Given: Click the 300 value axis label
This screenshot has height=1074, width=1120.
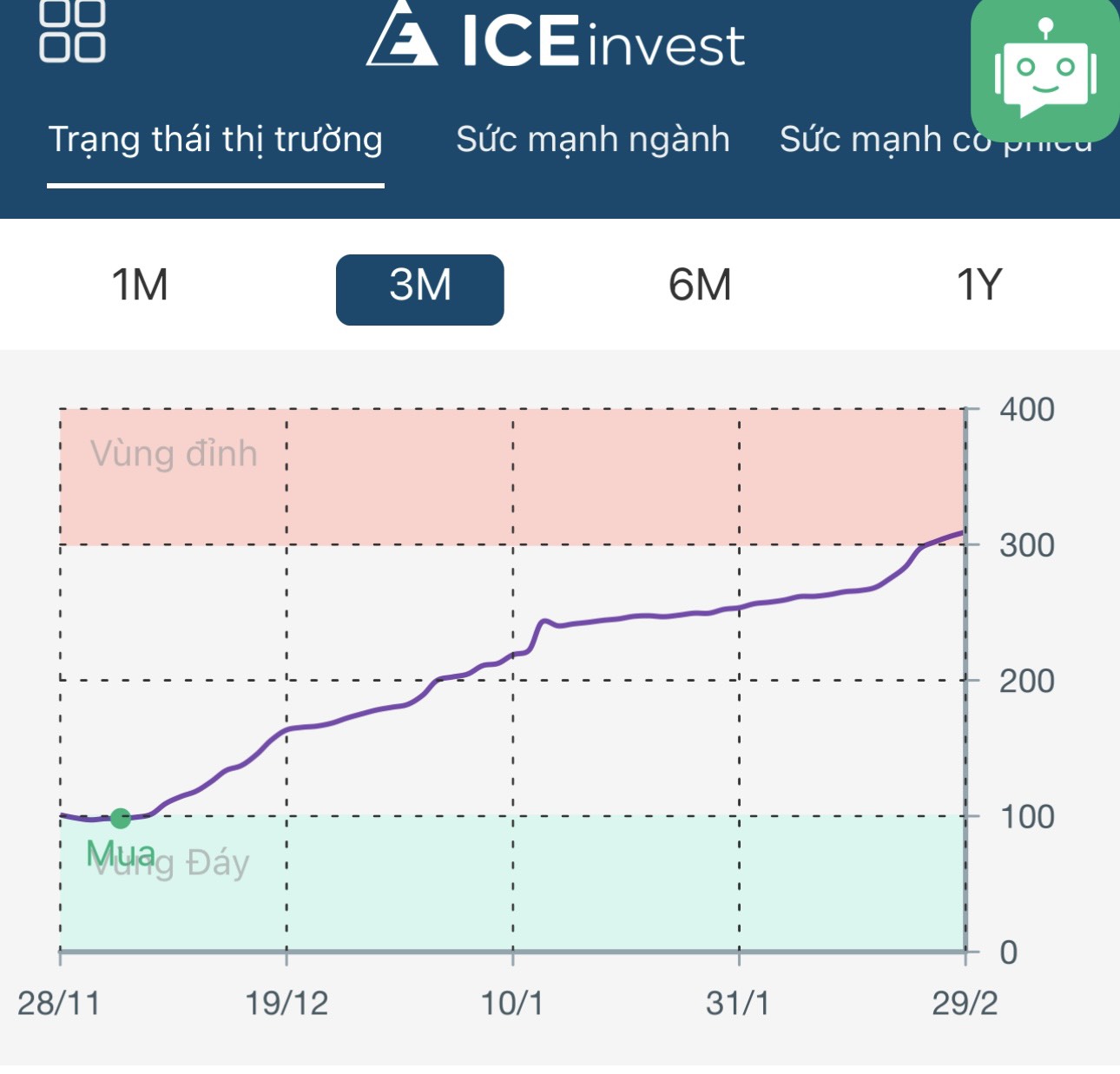Looking at the screenshot, I should point(1027,546).
